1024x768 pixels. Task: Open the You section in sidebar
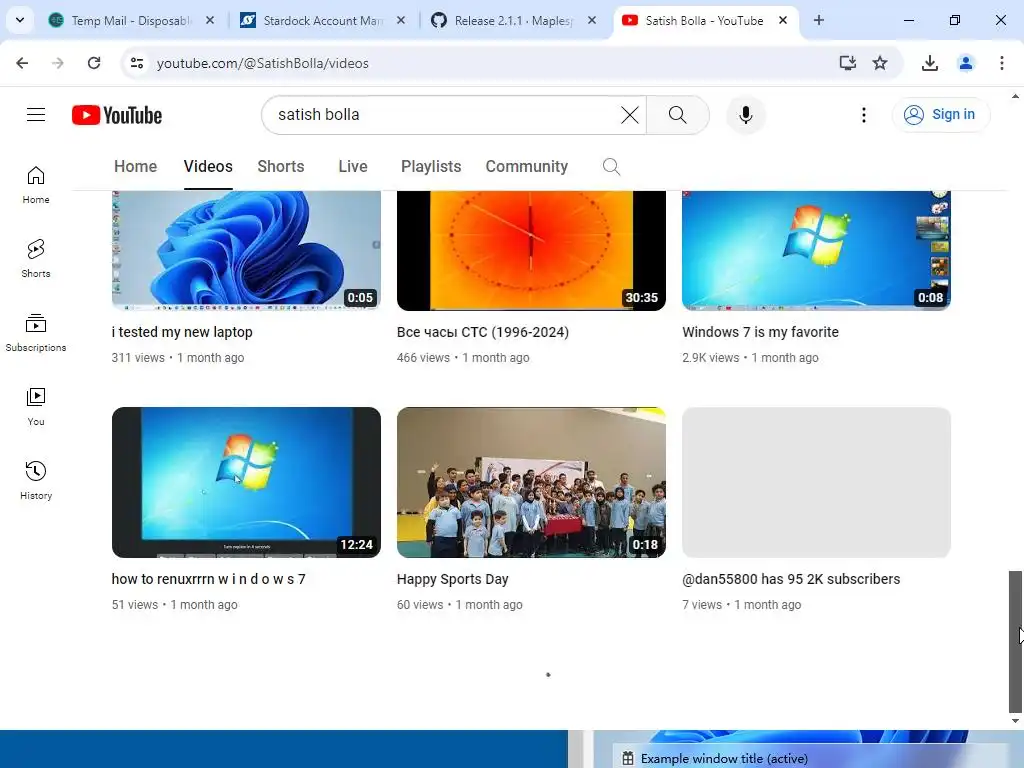[36, 406]
